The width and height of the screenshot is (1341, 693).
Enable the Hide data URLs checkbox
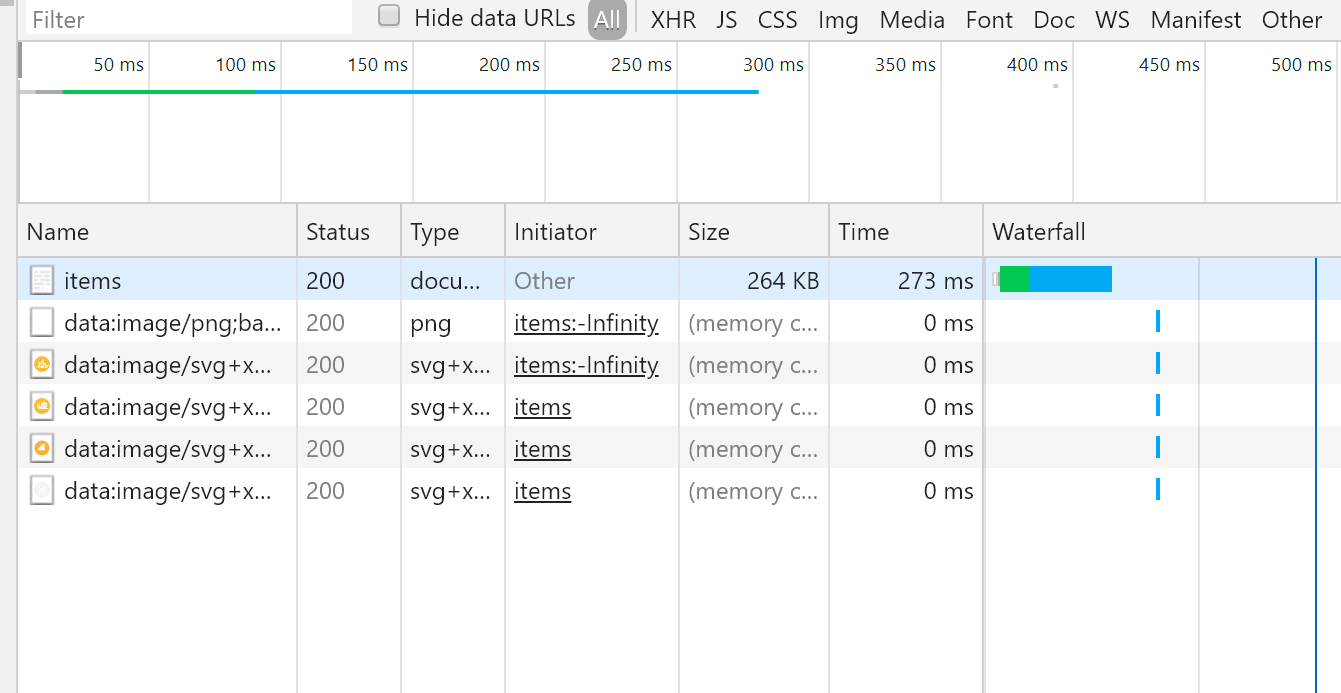click(x=389, y=16)
